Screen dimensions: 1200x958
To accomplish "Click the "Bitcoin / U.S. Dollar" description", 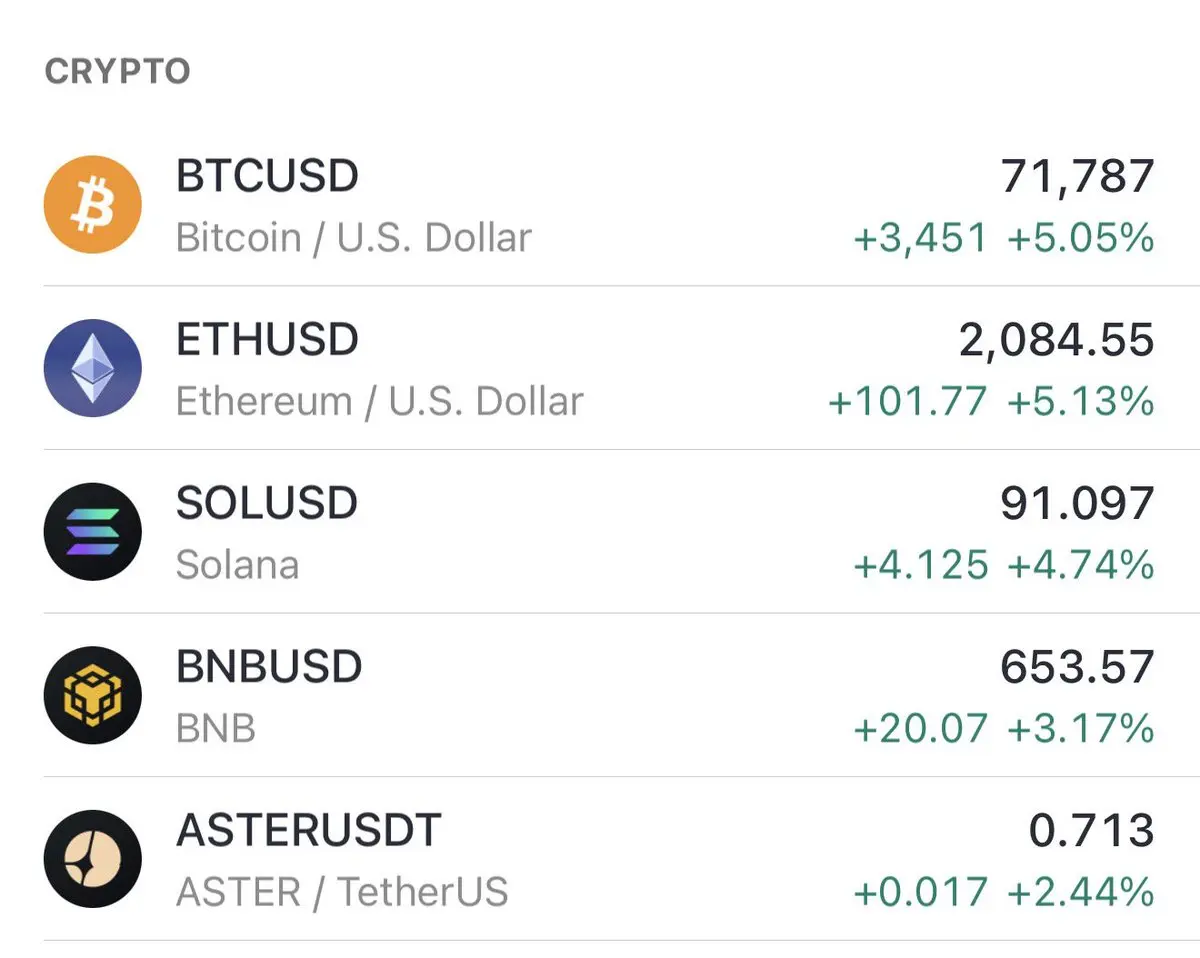I will click(354, 239).
